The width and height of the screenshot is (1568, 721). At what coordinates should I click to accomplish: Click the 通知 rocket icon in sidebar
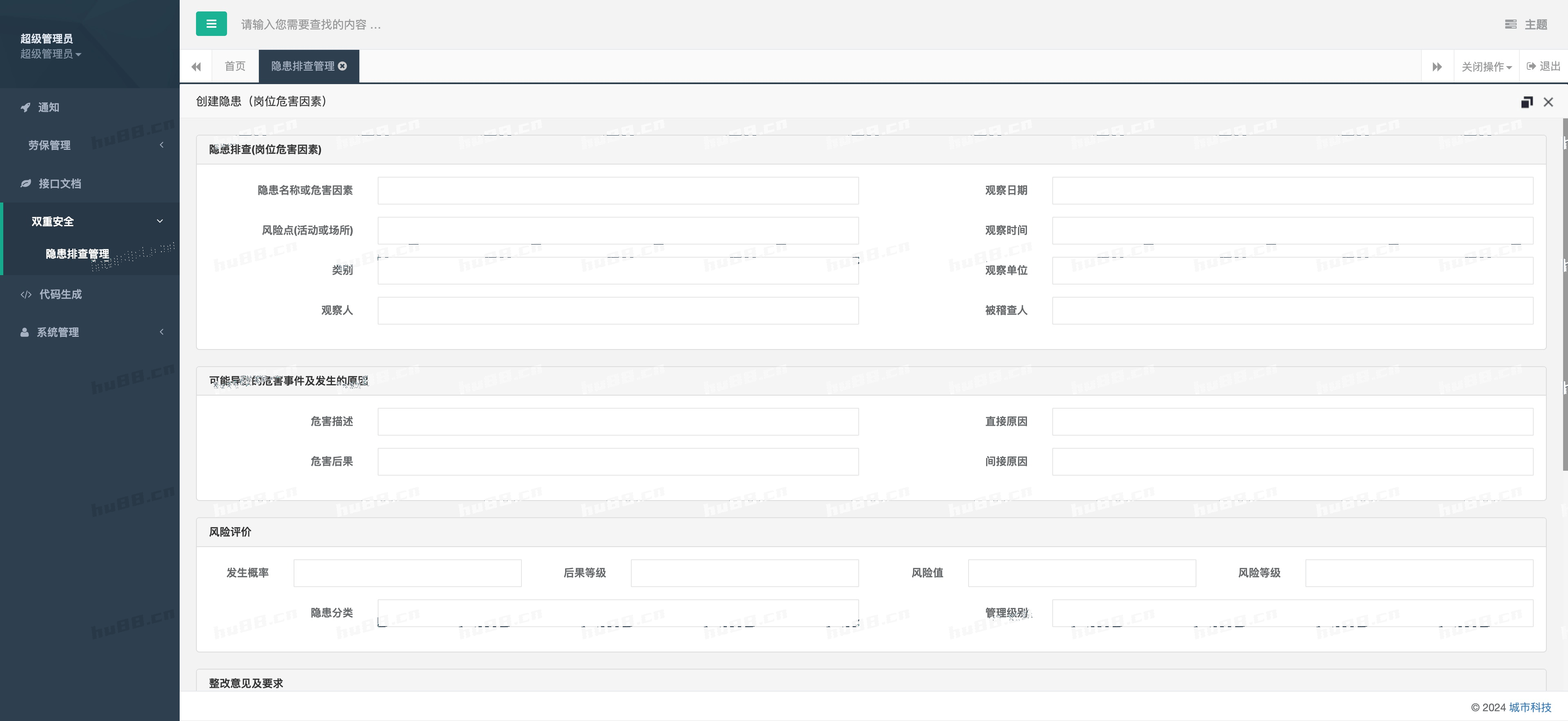point(26,107)
